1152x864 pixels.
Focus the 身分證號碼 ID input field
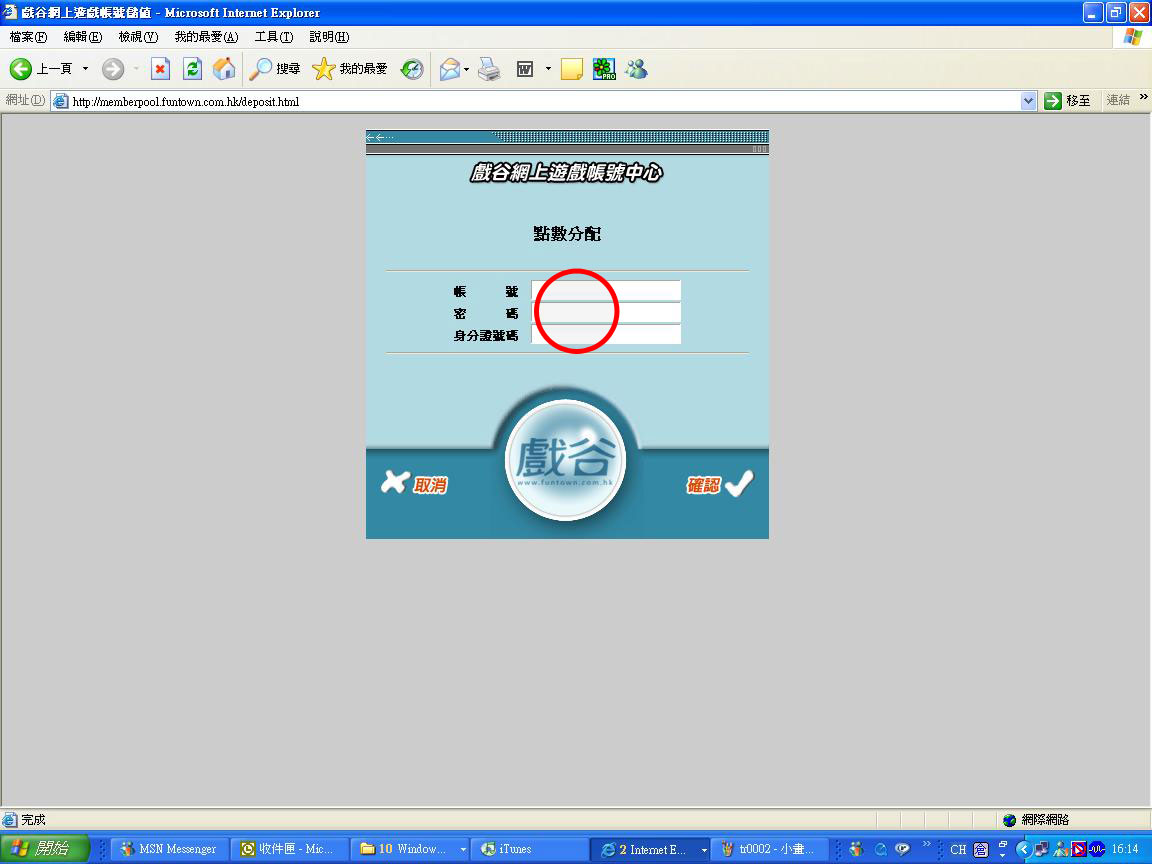coord(606,334)
